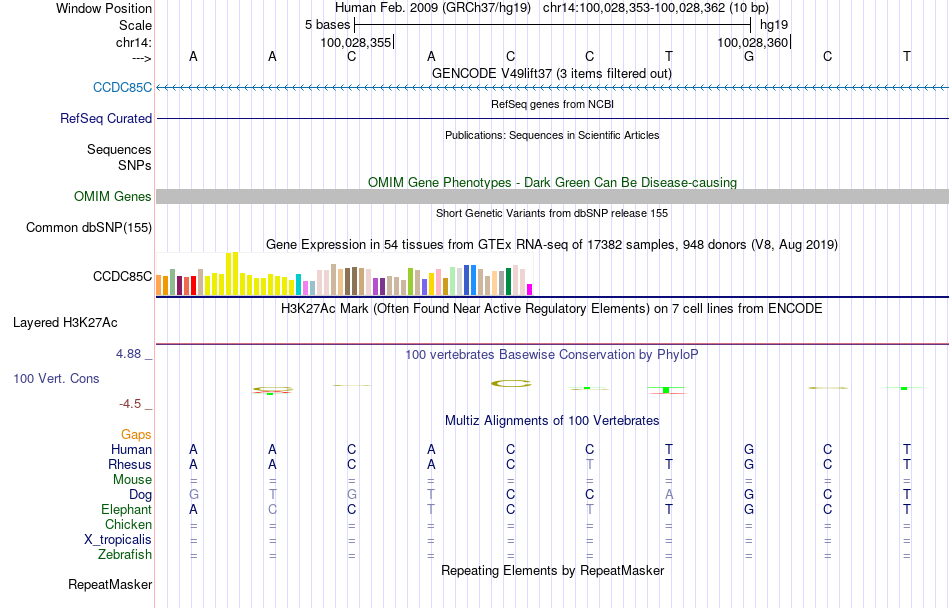The width and height of the screenshot is (950, 608).
Task: Select the Elephant species label
Action: (127, 509)
